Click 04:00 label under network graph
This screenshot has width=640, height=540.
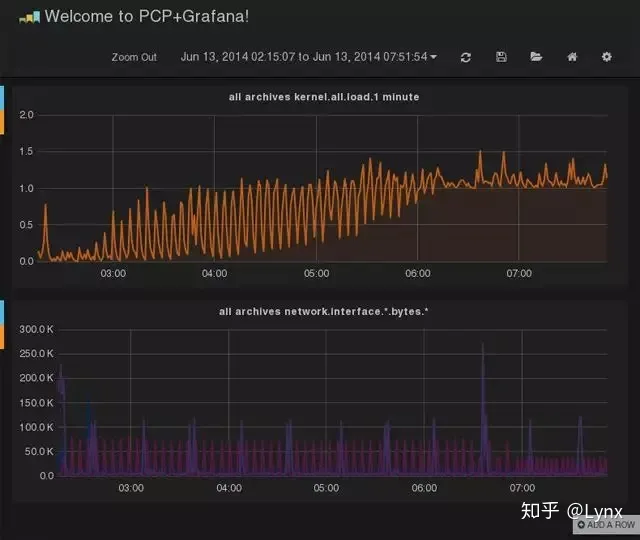229,488
